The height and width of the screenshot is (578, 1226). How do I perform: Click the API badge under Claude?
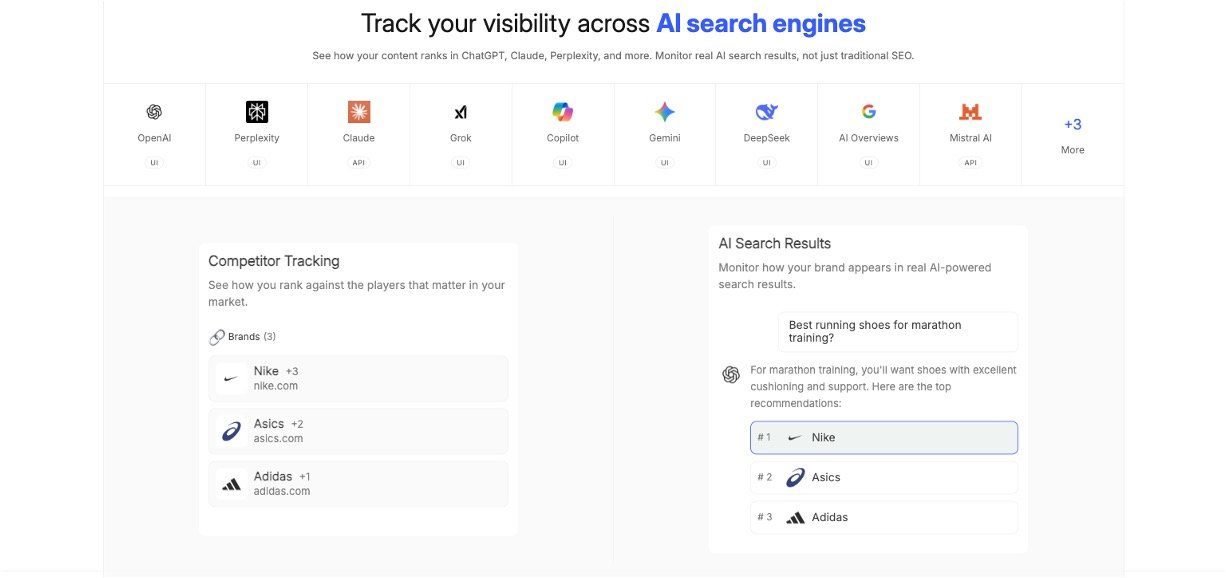coord(359,162)
